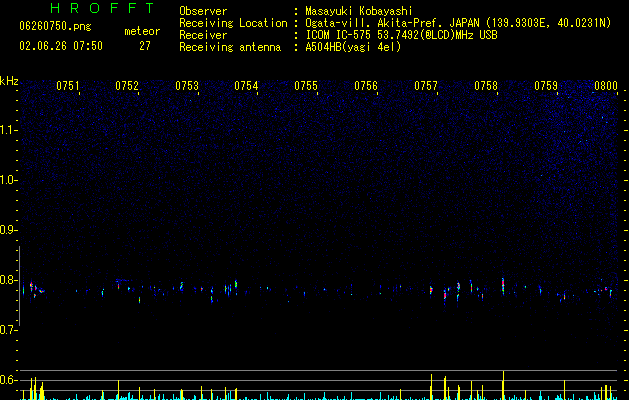Click the date stamp 02.06.26 07:50
The image size is (629, 400).
(61, 46)
